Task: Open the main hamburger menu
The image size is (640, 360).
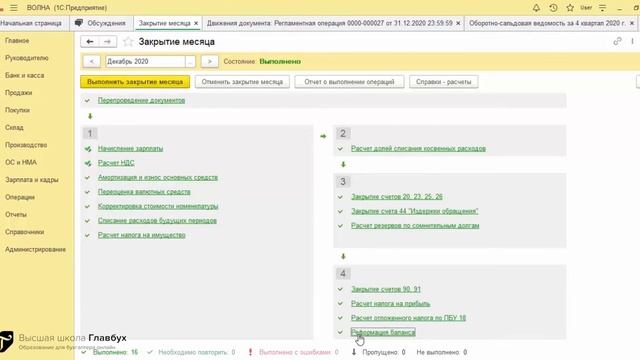Action: click(x=14, y=8)
